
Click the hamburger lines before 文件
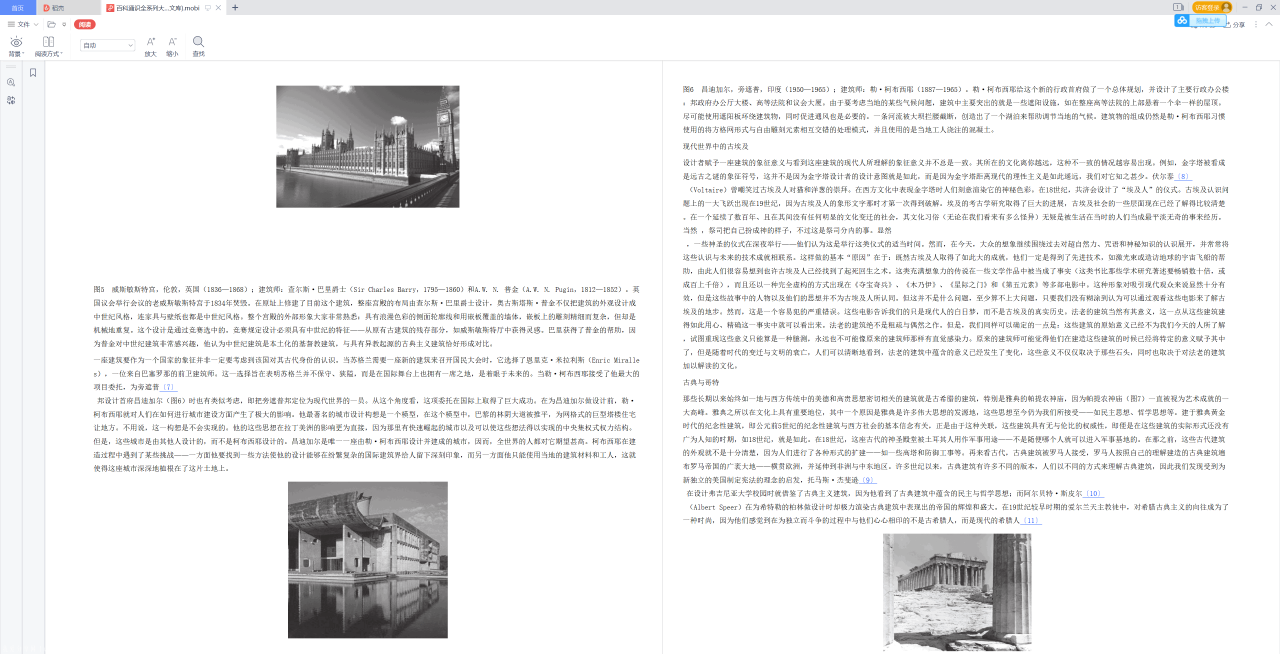11,24
